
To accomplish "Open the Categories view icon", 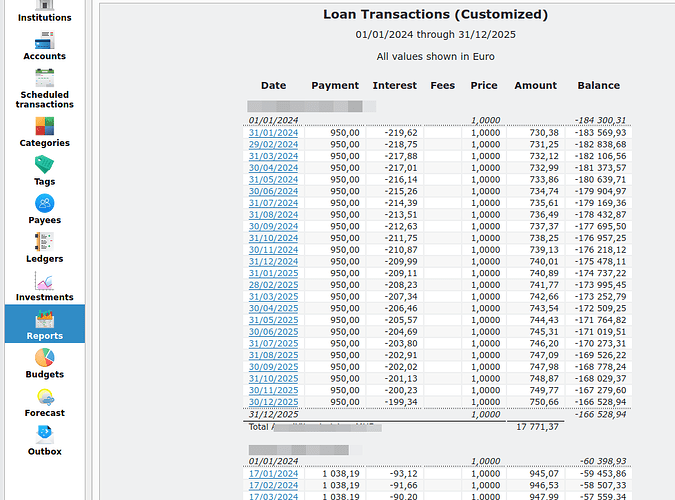I will (44, 127).
